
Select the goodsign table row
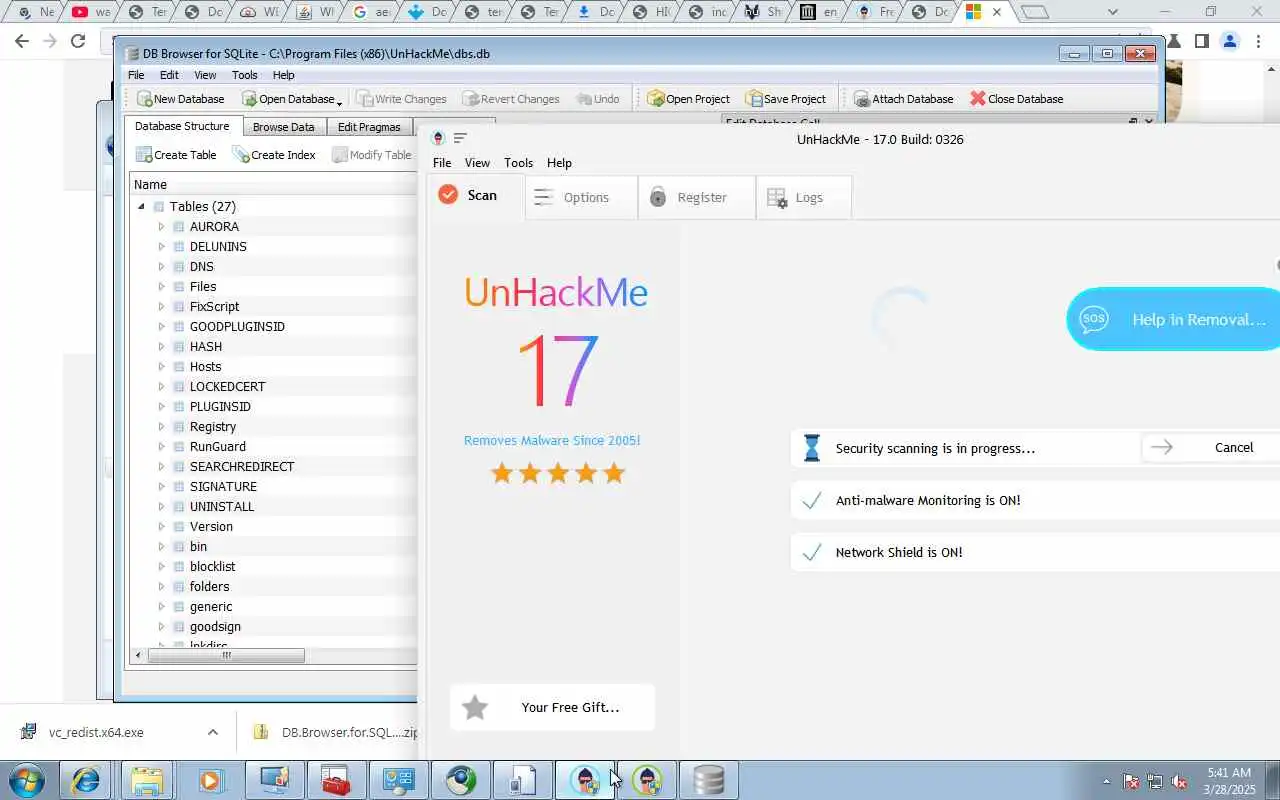[x=215, y=627]
